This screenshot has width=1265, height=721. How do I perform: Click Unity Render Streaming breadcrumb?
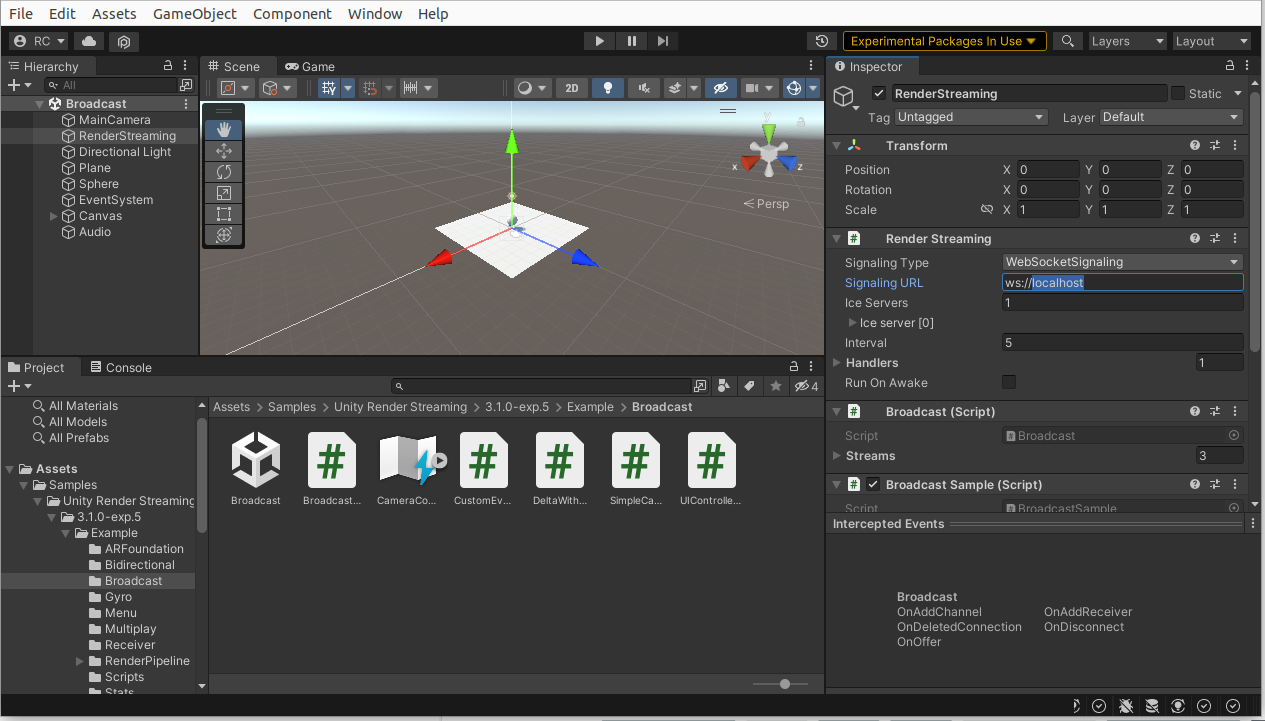point(400,407)
